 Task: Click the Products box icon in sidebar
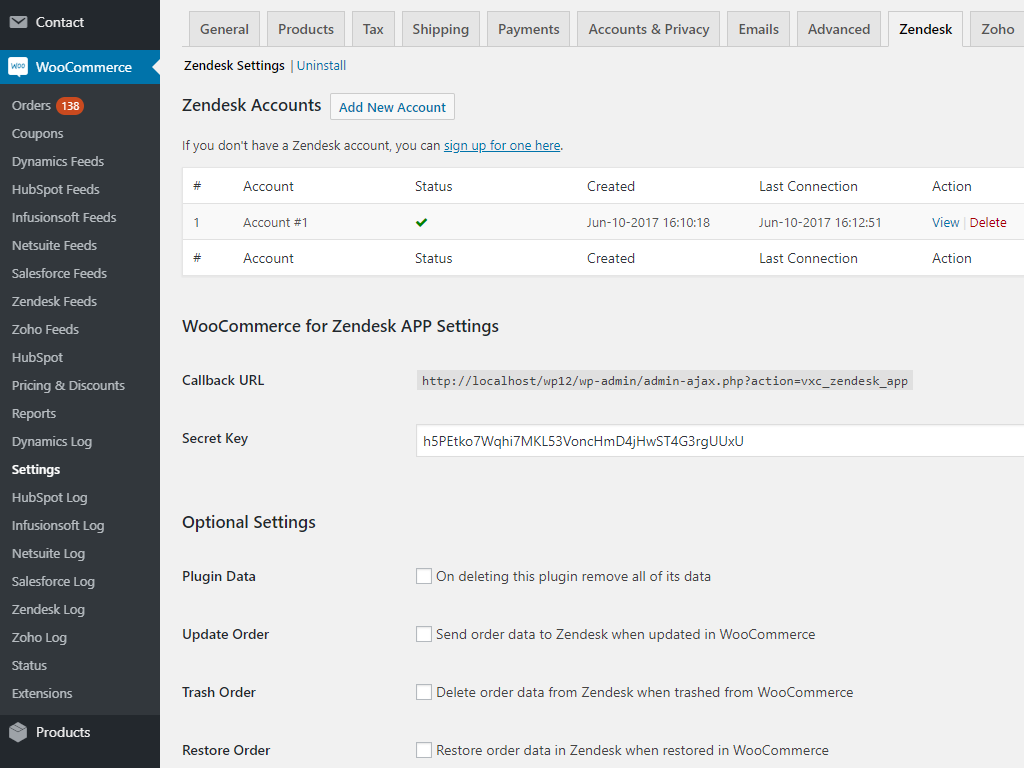[18, 732]
